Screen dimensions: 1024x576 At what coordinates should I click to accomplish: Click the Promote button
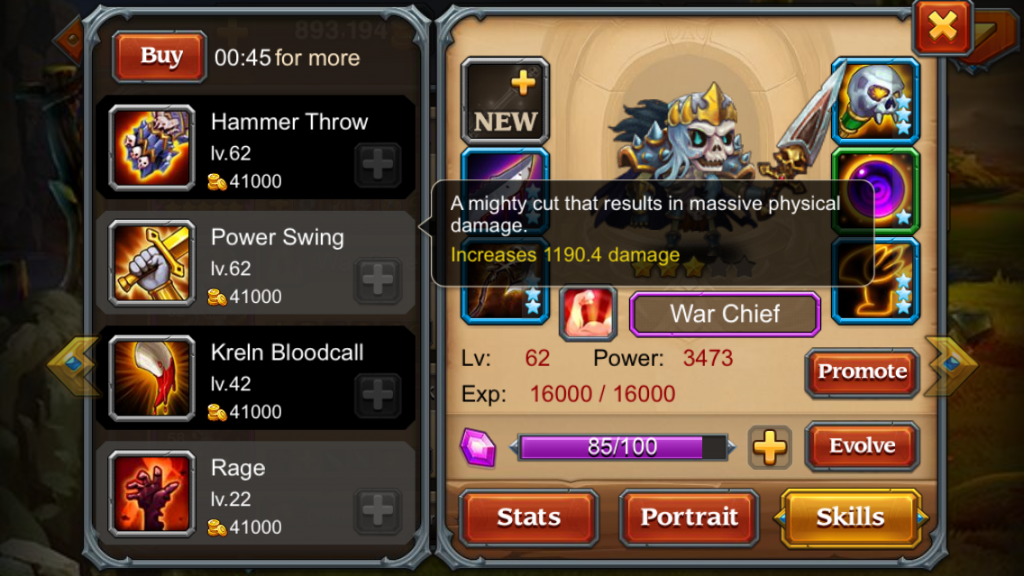(x=862, y=372)
